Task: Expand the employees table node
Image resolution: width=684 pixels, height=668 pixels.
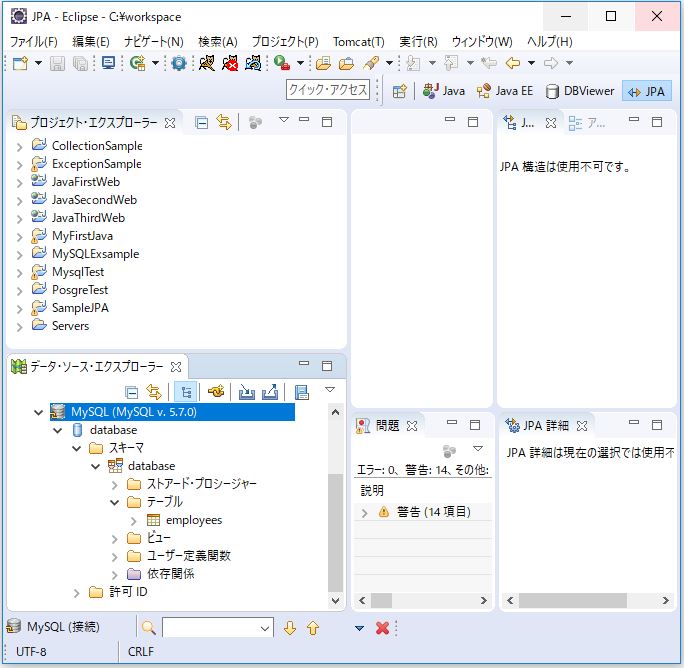Action: click(134, 520)
